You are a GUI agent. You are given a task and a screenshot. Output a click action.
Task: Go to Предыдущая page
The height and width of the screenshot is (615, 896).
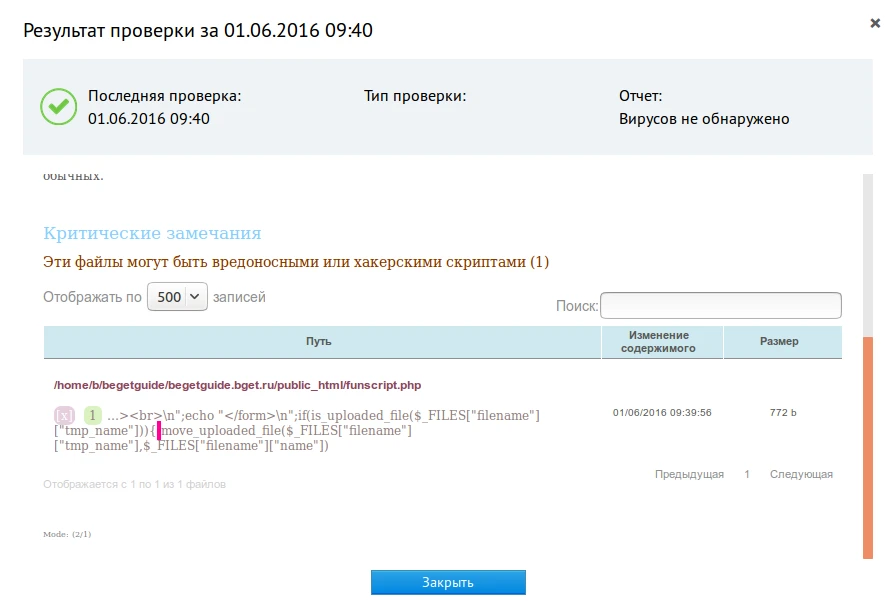(689, 474)
